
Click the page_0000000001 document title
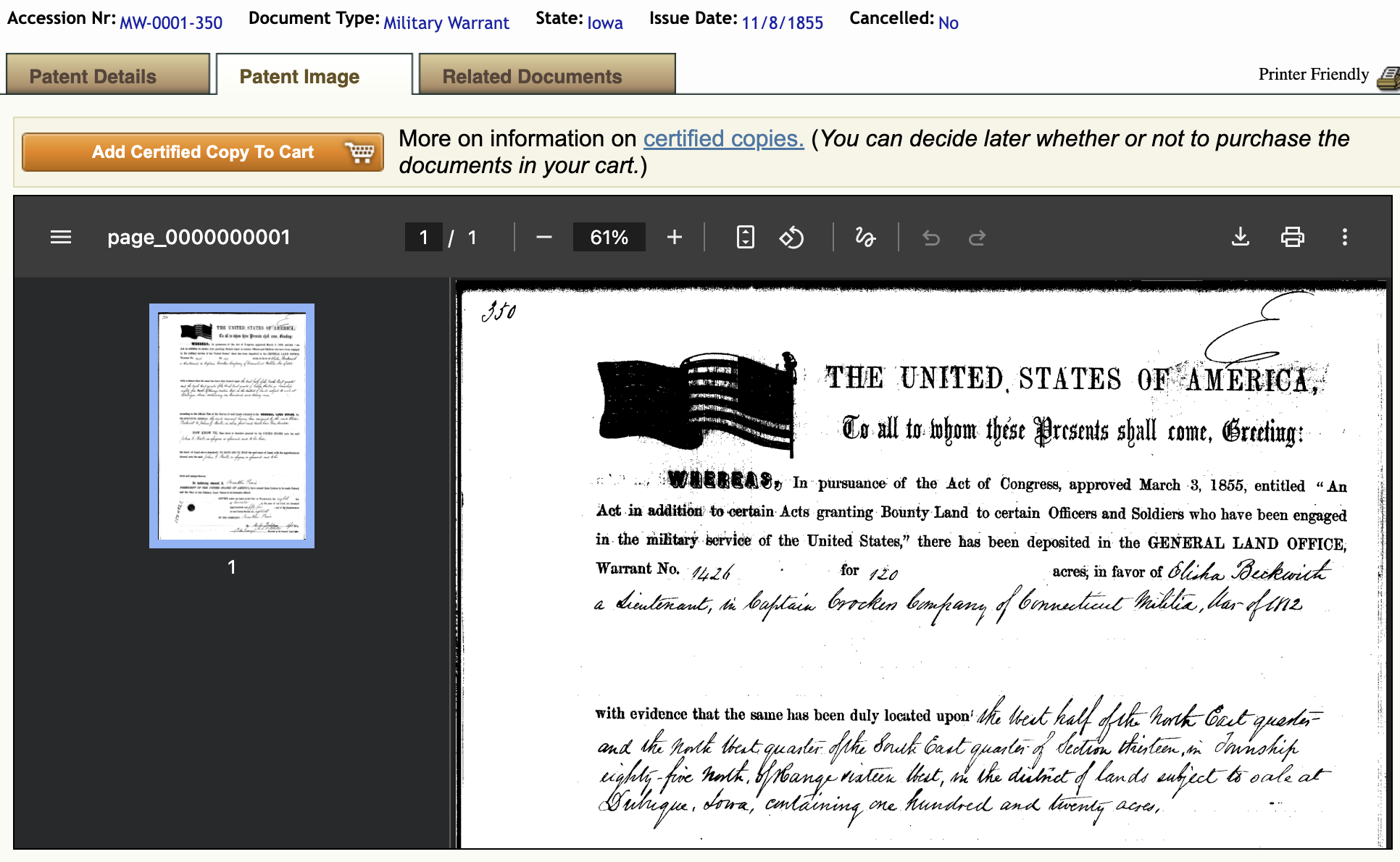199,237
